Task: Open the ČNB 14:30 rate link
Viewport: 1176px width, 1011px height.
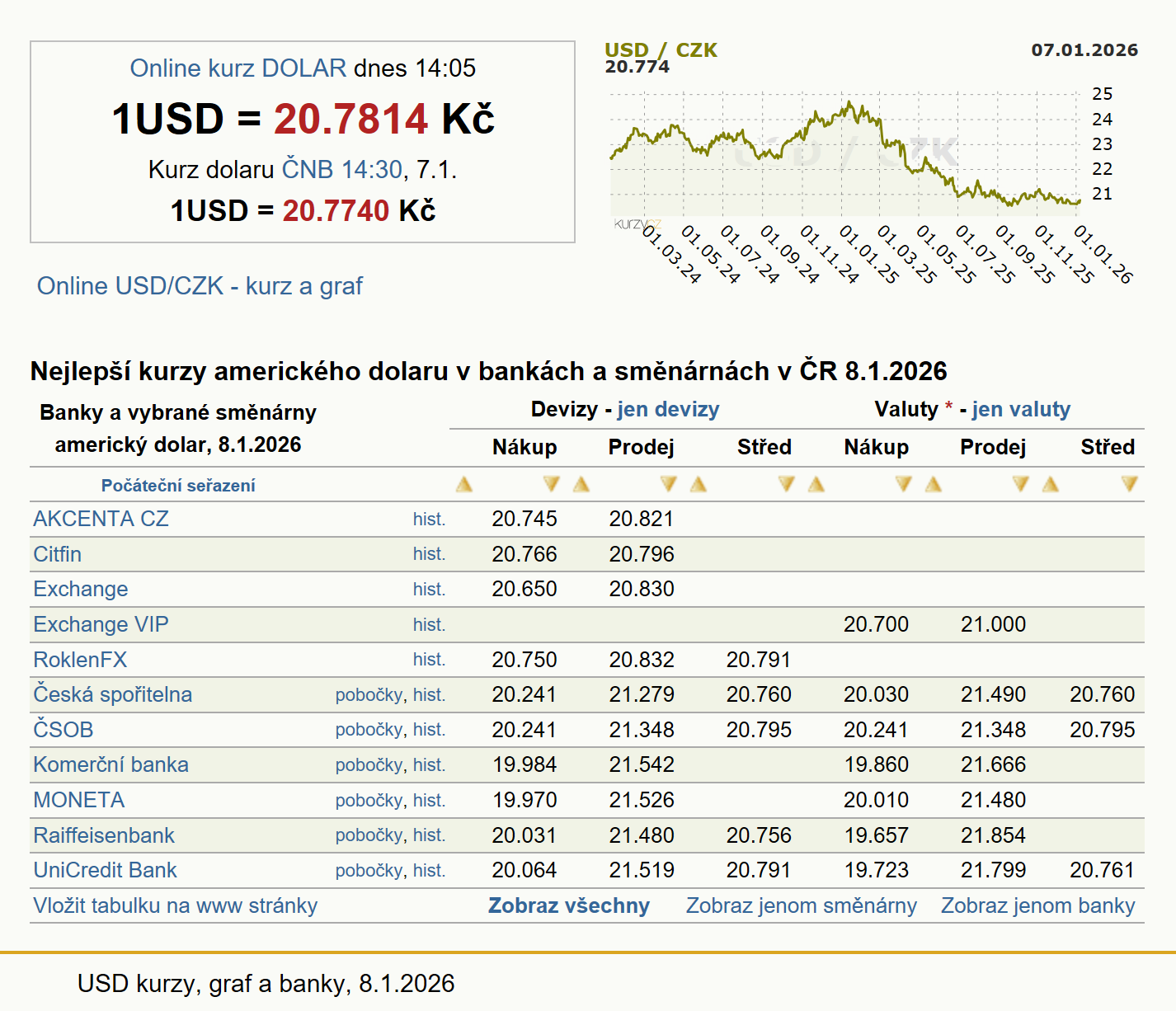Action: (x=341, y=170)
